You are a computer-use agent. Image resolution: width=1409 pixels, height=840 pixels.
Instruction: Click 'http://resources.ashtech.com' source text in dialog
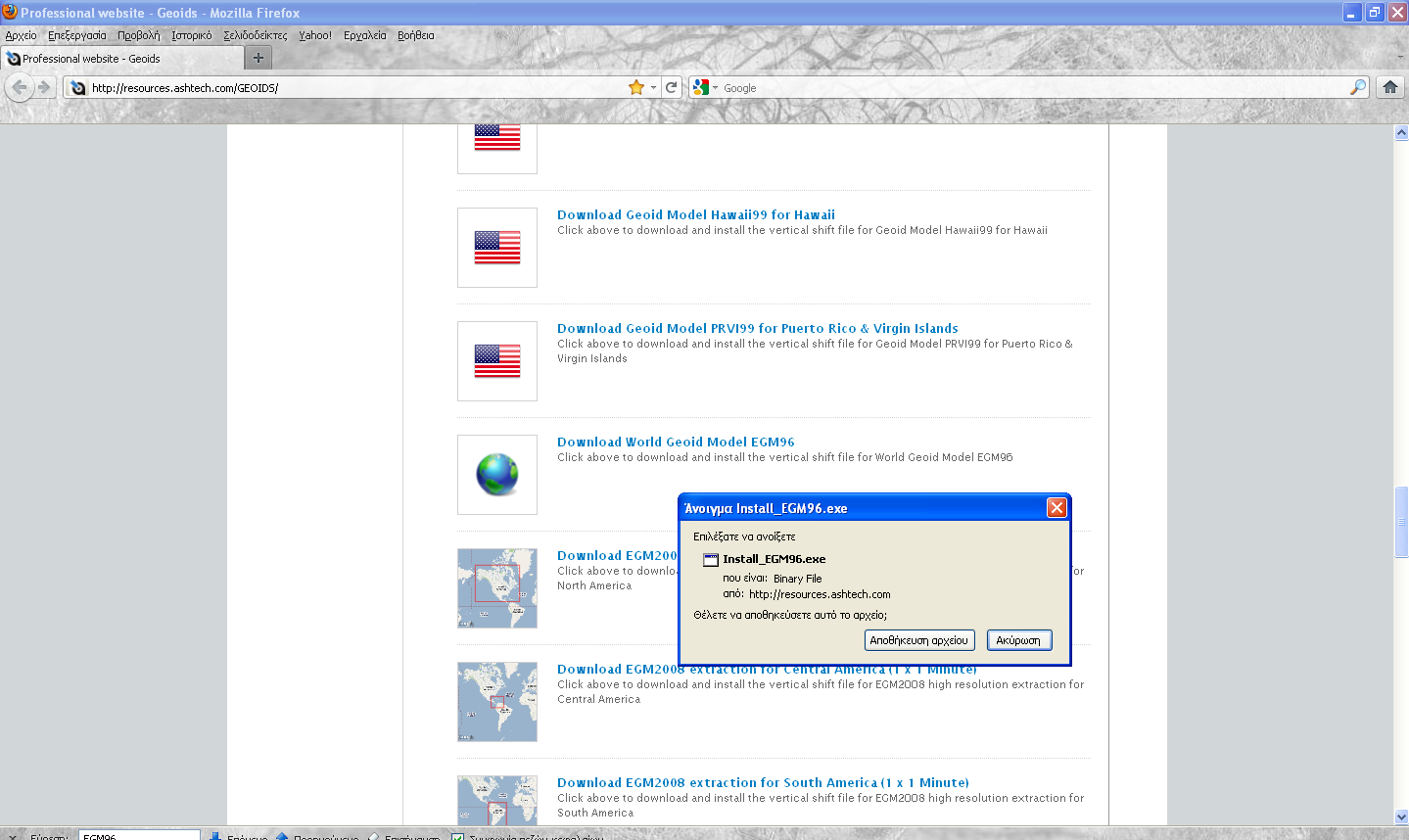[820, 594]
